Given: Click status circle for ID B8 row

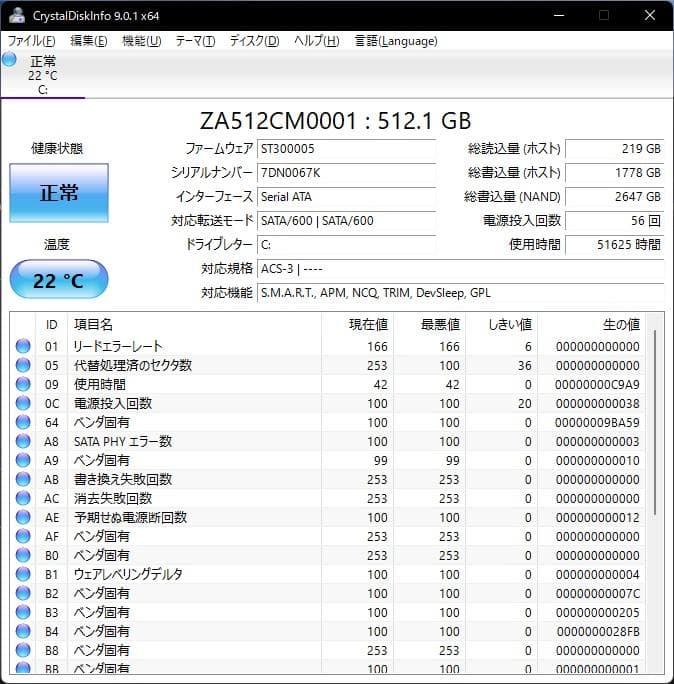Looking at the screenshot, I should 23,650.
